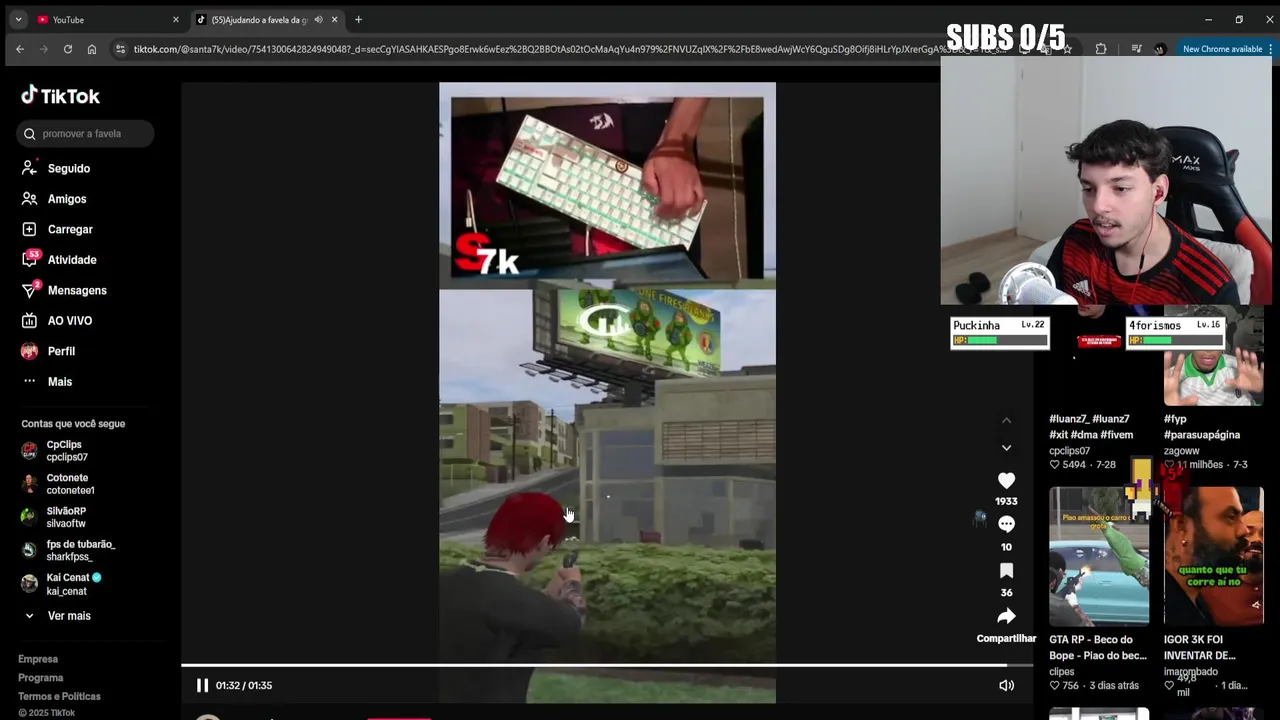This screenshot has width=1280, height=720.
Task: Open Chrome media control icon
Action: click(x=1136, y=49)
